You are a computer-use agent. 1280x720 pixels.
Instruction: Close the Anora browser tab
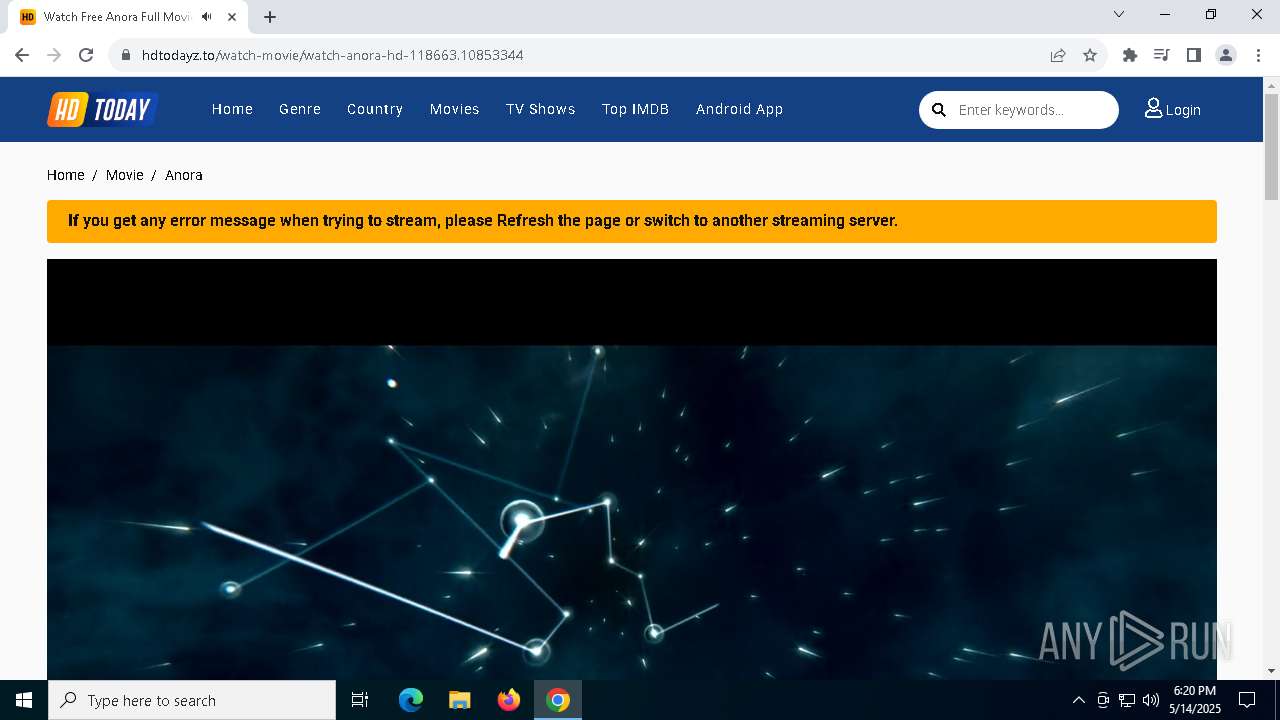point(232,17)
